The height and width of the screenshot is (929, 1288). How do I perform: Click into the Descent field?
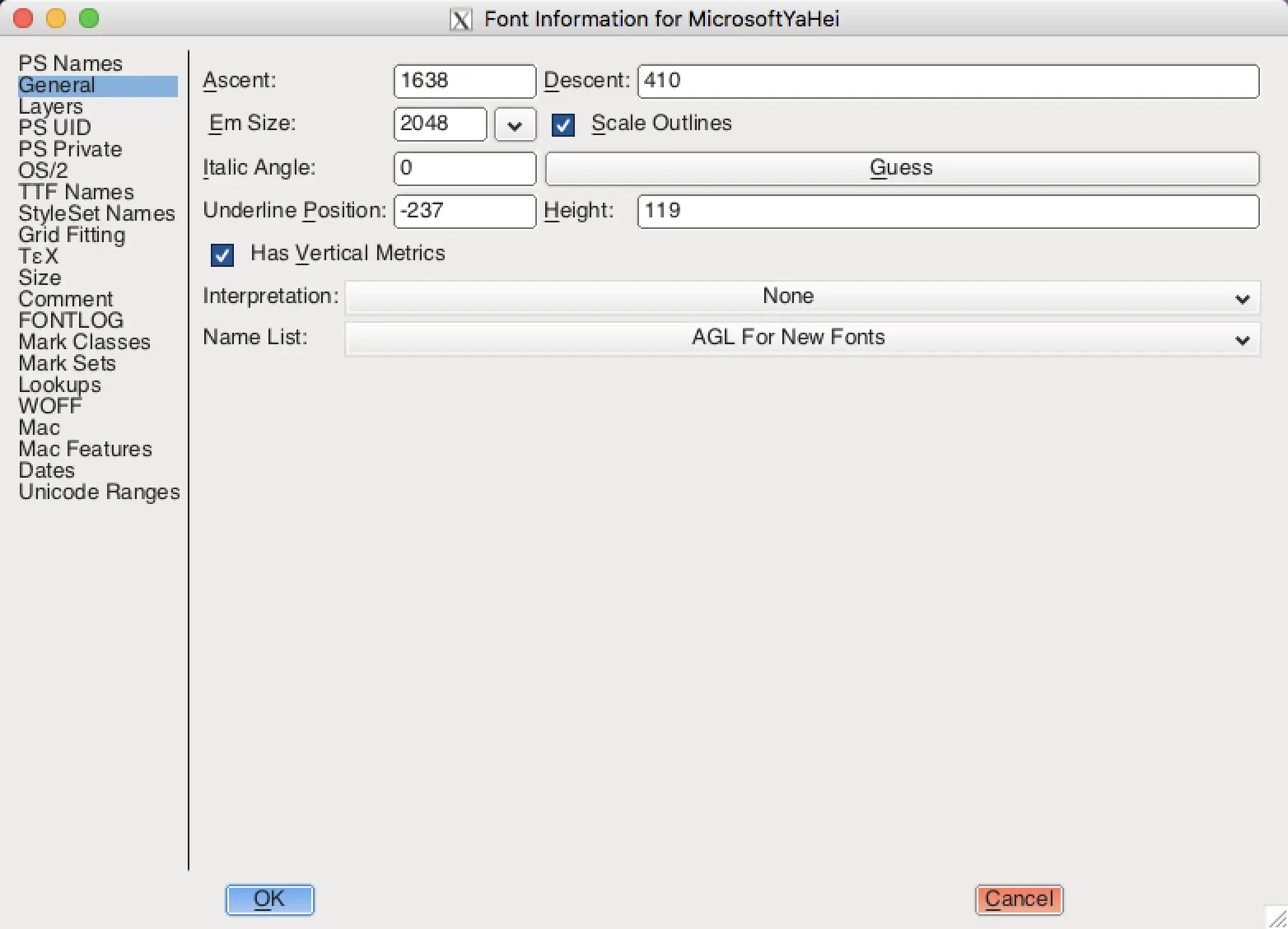[949, 81]
